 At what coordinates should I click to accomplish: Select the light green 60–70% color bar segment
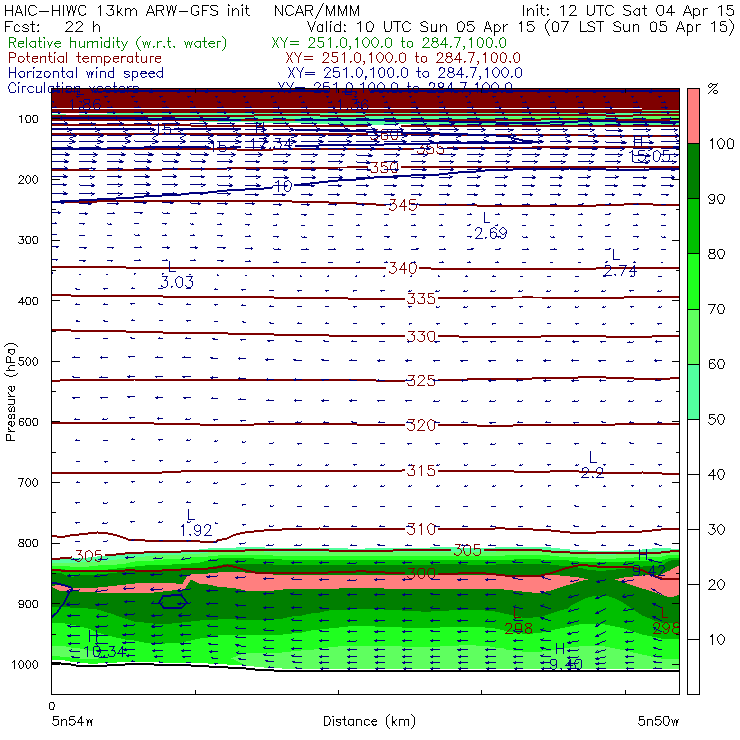pyautogui.click(x=693, y=336)
